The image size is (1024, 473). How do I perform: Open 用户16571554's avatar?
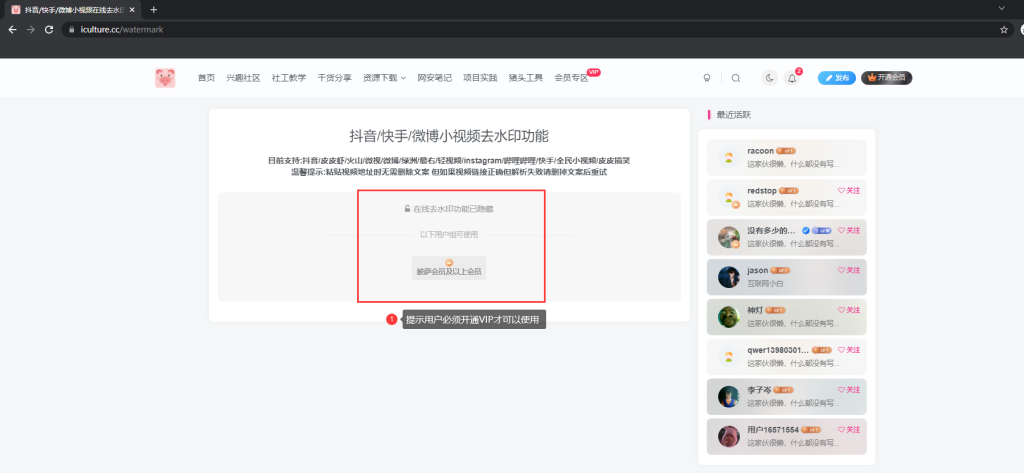click(x=729, y=436)
